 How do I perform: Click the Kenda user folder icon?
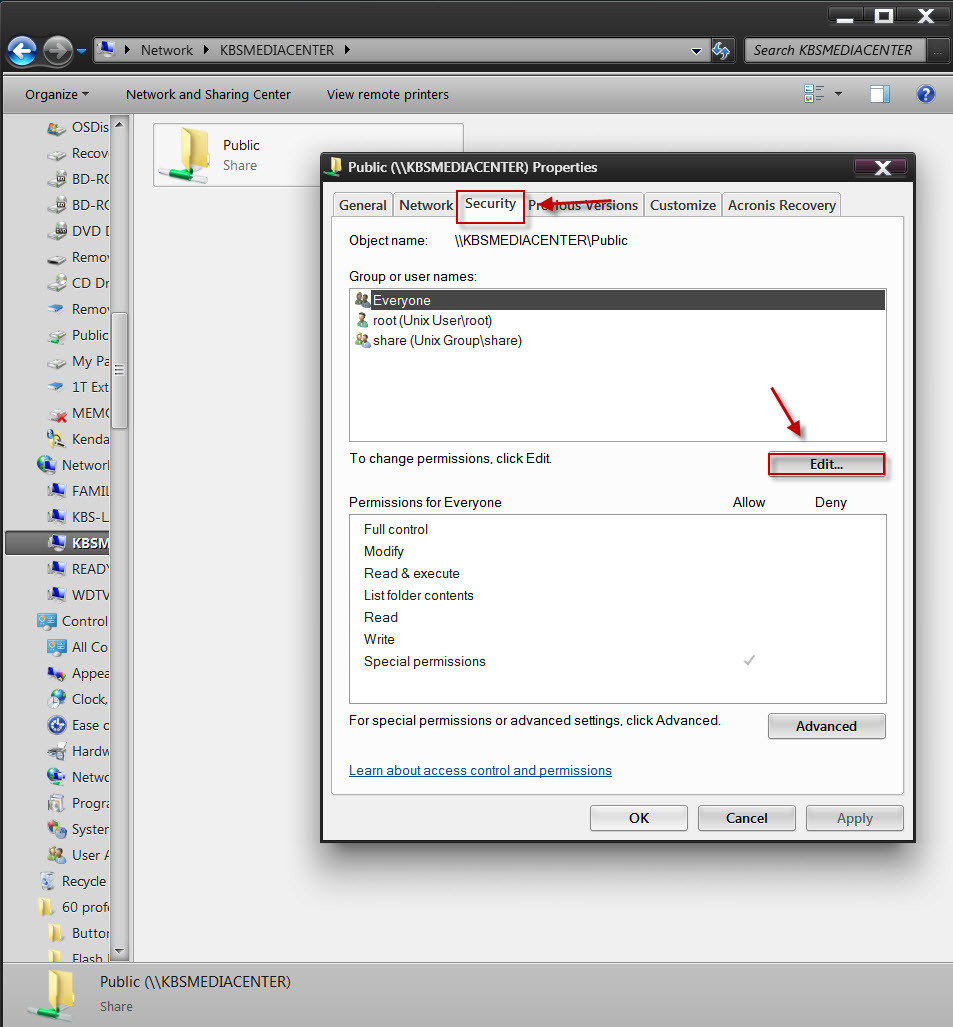pyautogui.click(x=56, y=439)
